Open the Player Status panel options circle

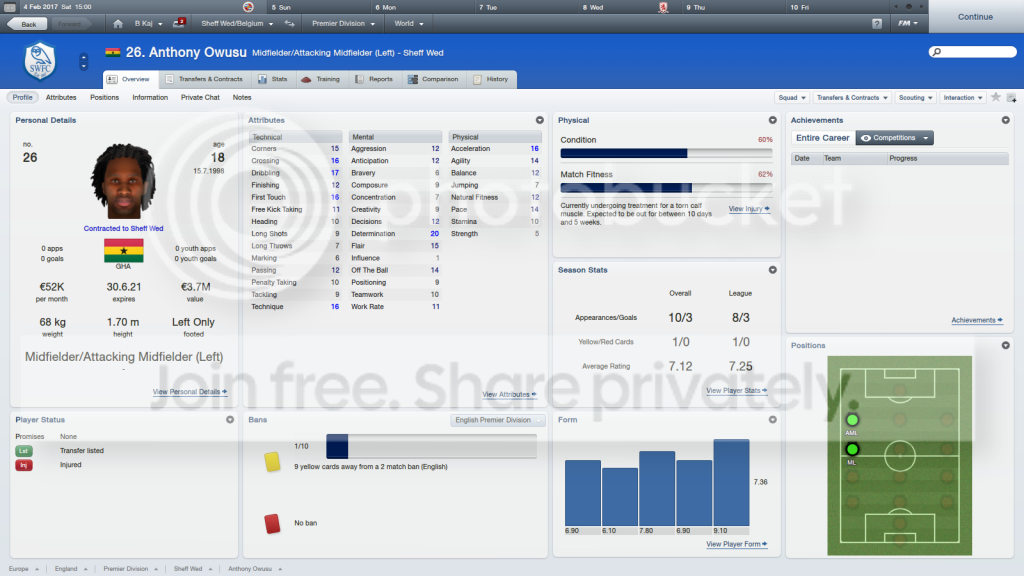(230, 420)
